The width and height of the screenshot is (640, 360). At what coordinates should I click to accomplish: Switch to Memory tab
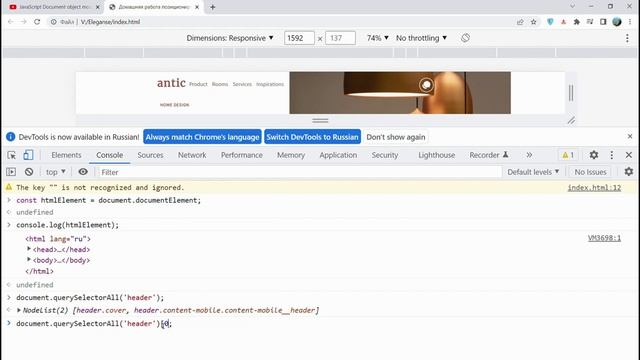[x=291, y=155]
